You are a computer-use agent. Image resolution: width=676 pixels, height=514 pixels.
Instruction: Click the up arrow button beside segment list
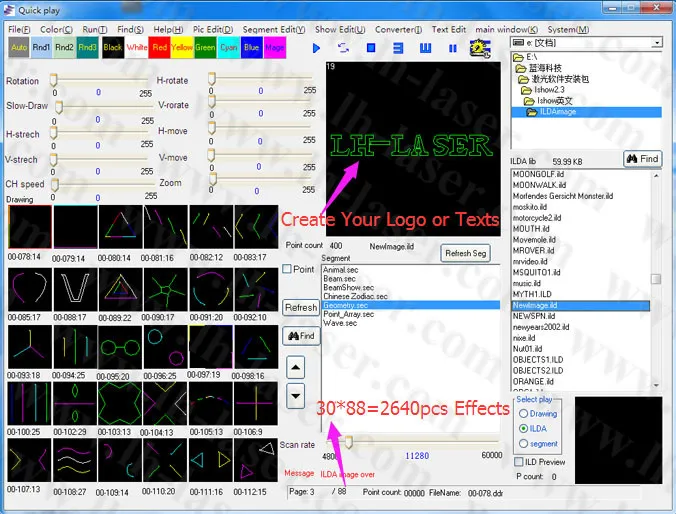tap(296, 368)
